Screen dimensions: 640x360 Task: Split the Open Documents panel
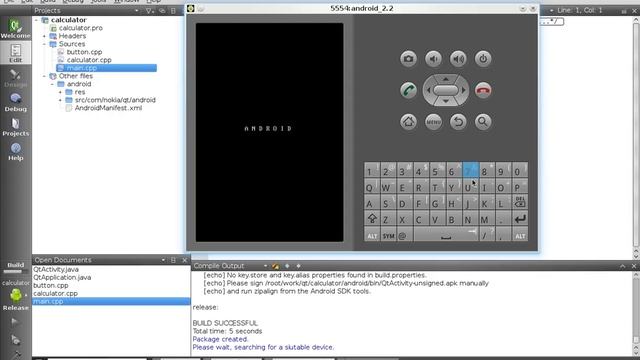click(x=173, y=260)
